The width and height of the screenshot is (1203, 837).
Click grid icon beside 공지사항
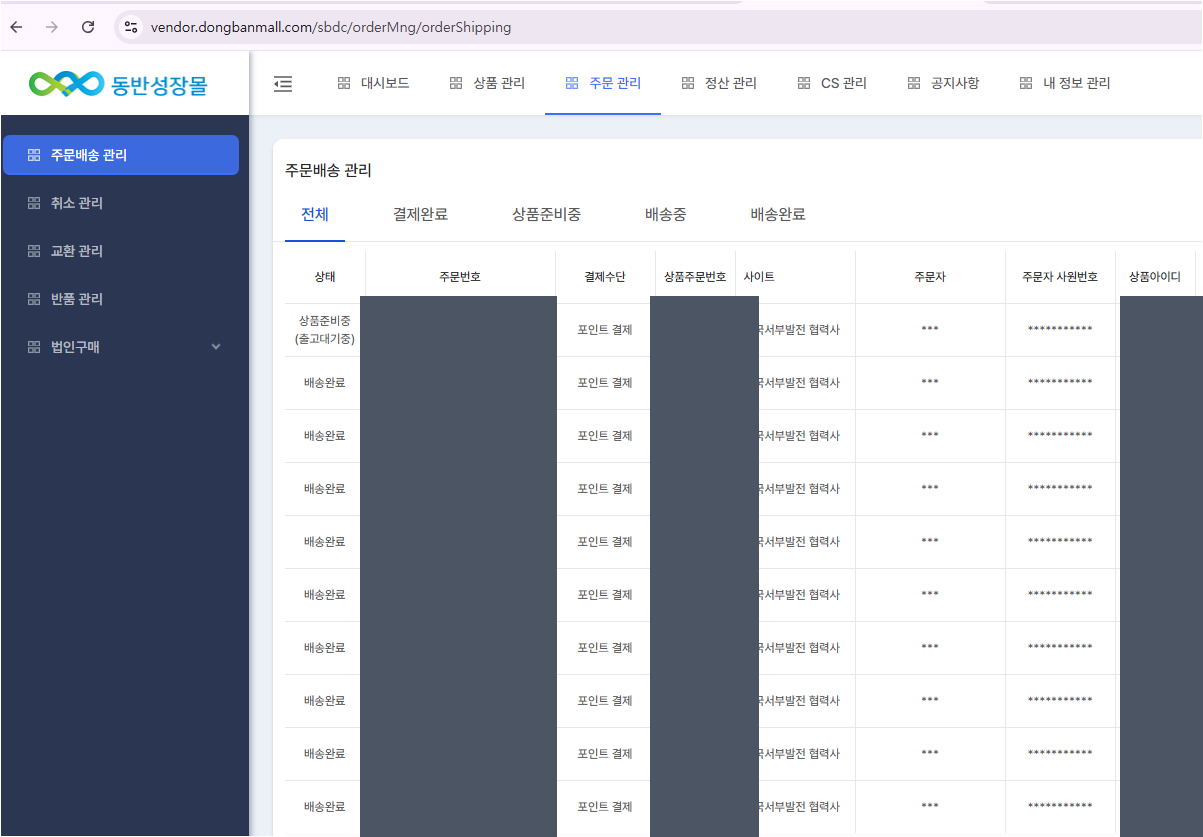(914, 83)
